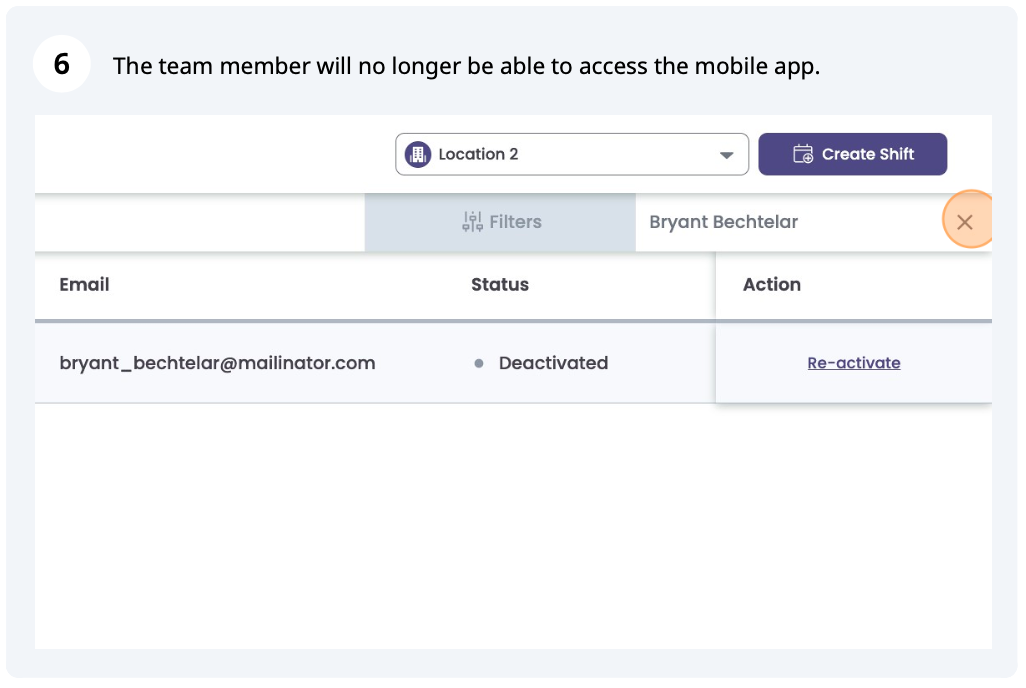Click the Filters sliders icon
The height and width of the screenshot is (688, 1026).
[472, 222]
